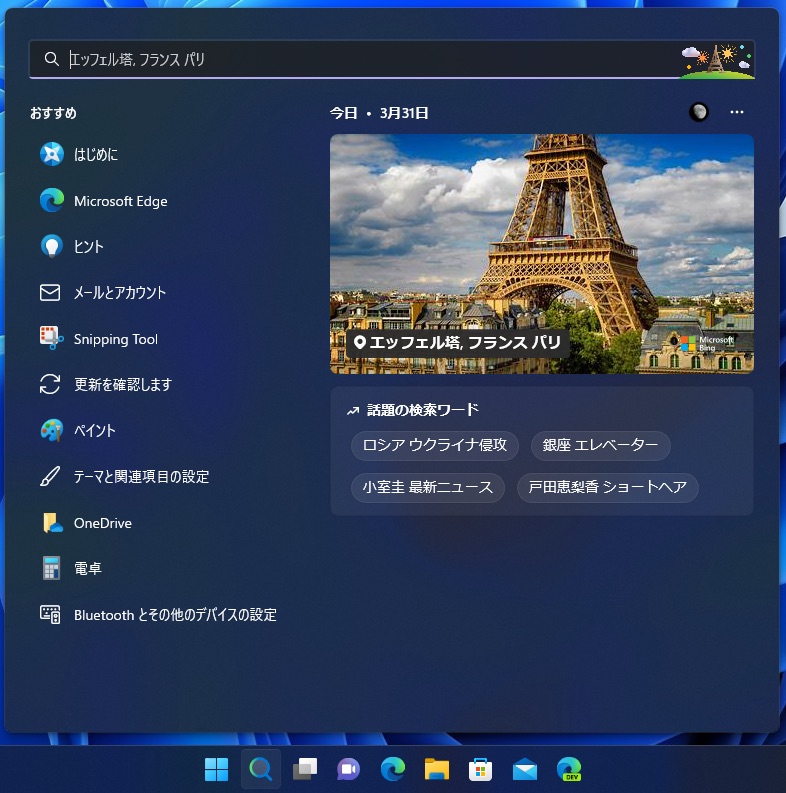Click the round profile avatar icon
Viewport: 786px width, 793px height.
coord(698,112)
